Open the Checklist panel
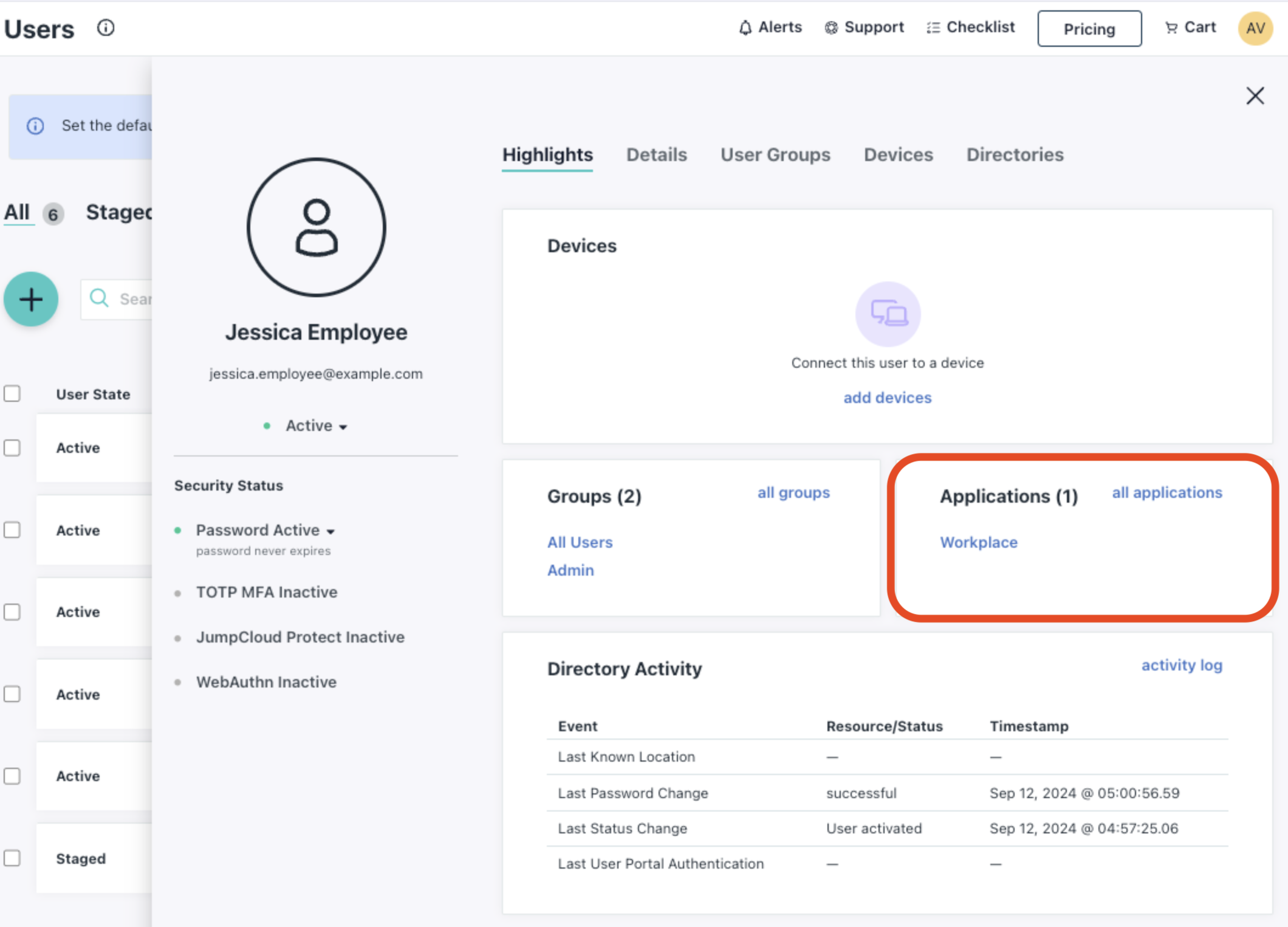 point(970,27)
